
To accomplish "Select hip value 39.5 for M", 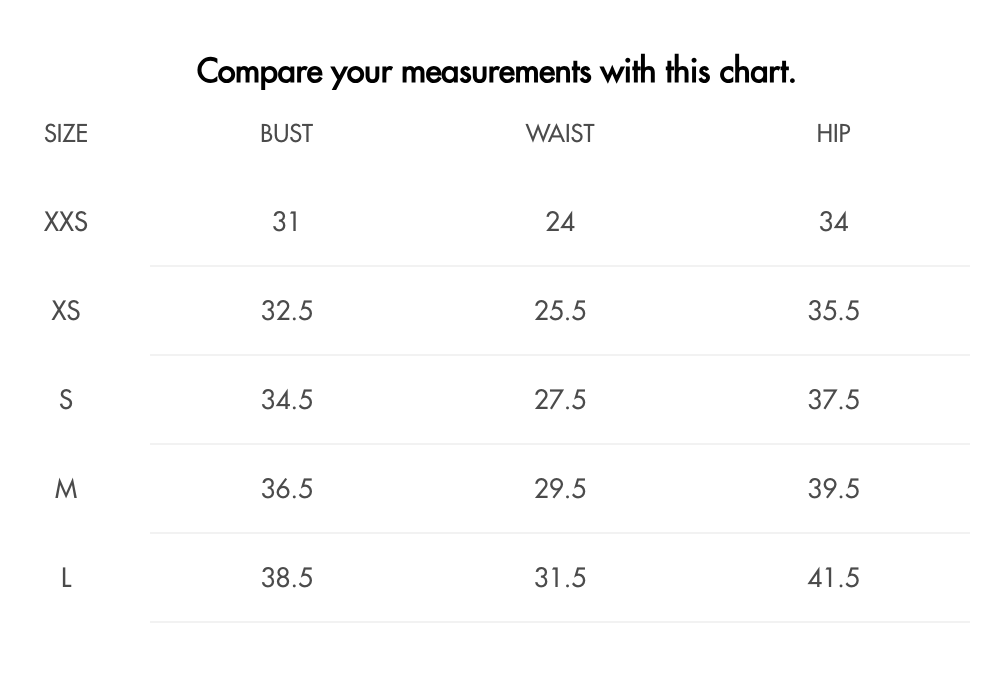I will (833, 489).
